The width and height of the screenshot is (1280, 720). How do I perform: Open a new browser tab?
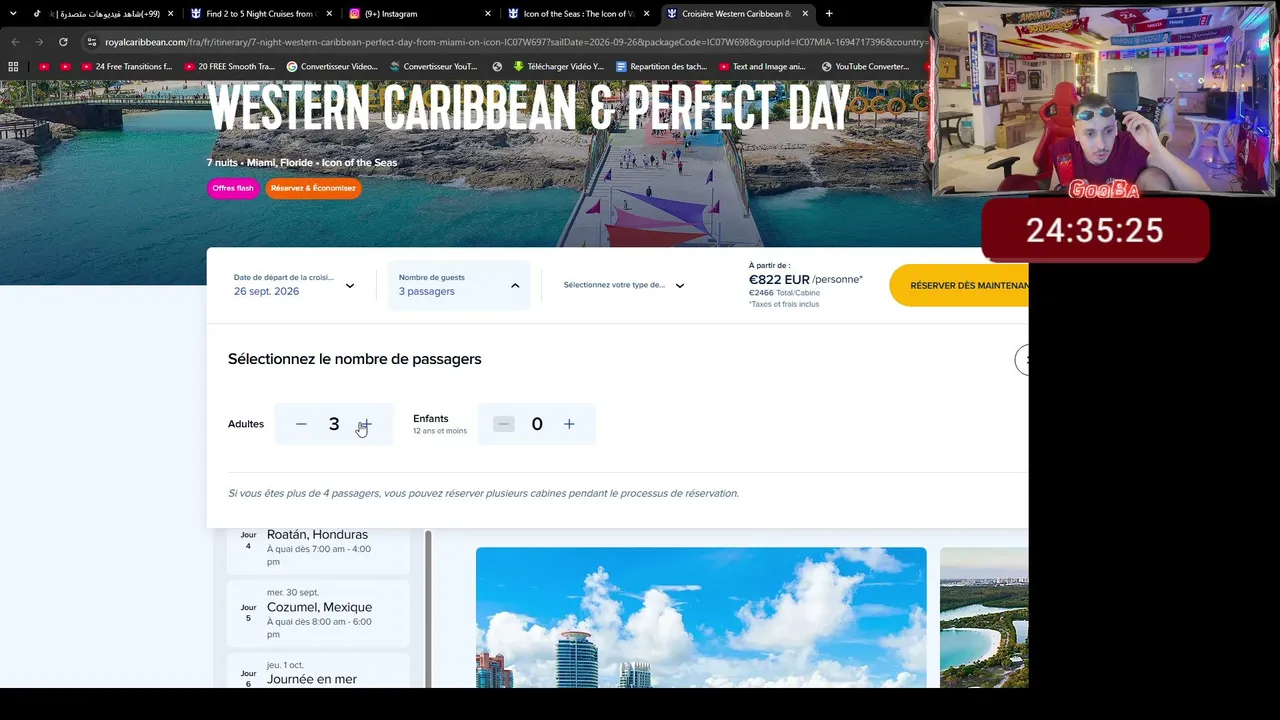click(829, 14)
